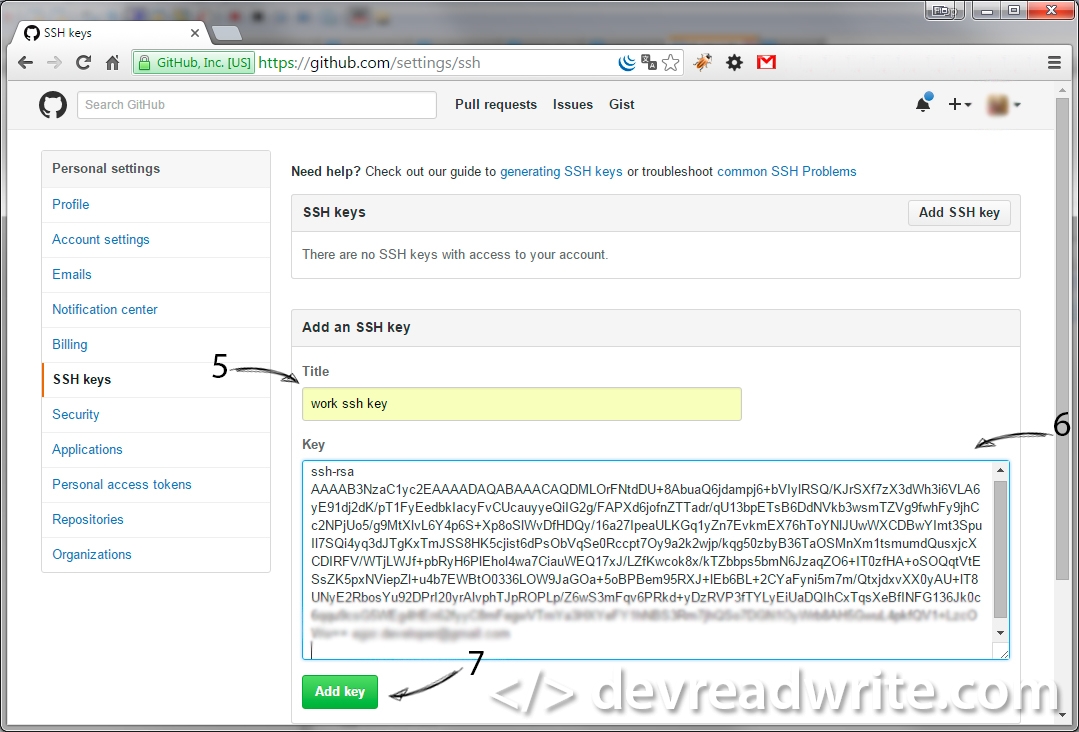Click the translate page icon

[649, 63]
